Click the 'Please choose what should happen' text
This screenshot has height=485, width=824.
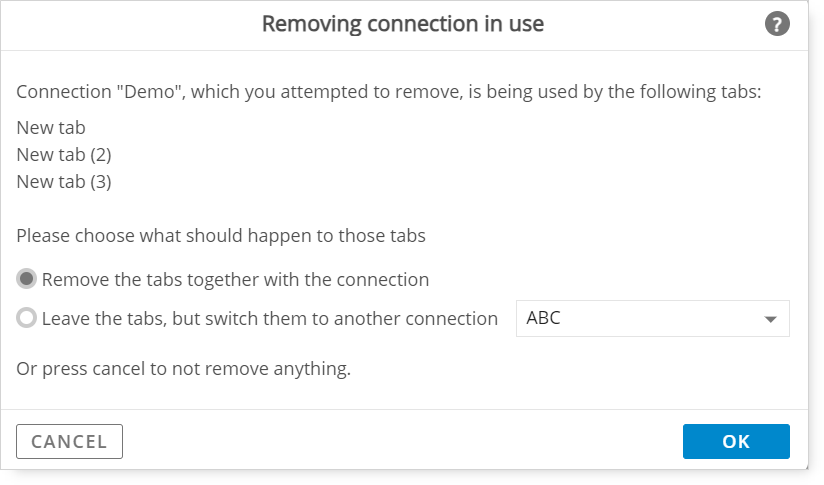(x=221, y=235)
